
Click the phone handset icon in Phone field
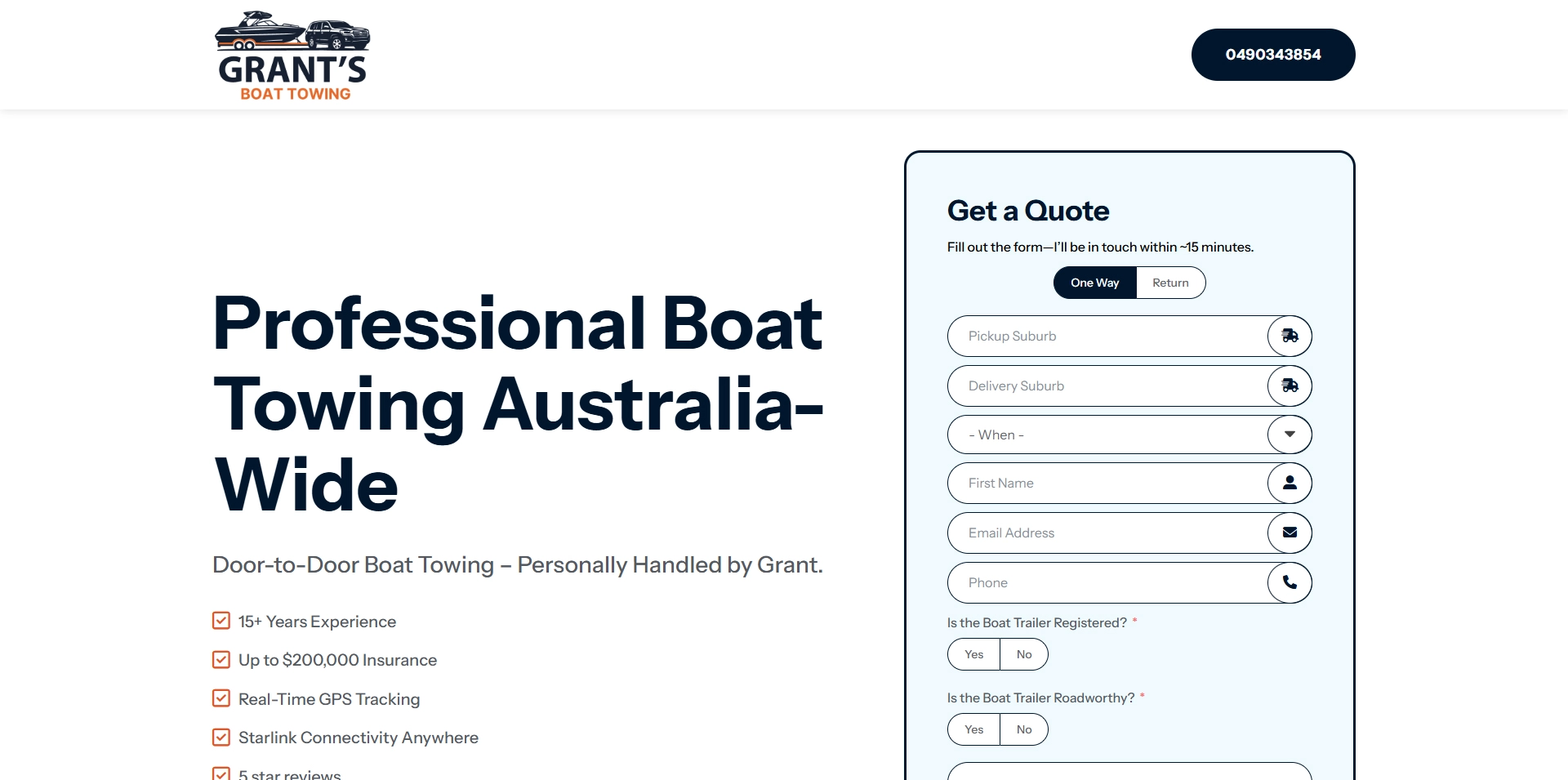point(1289,582)
